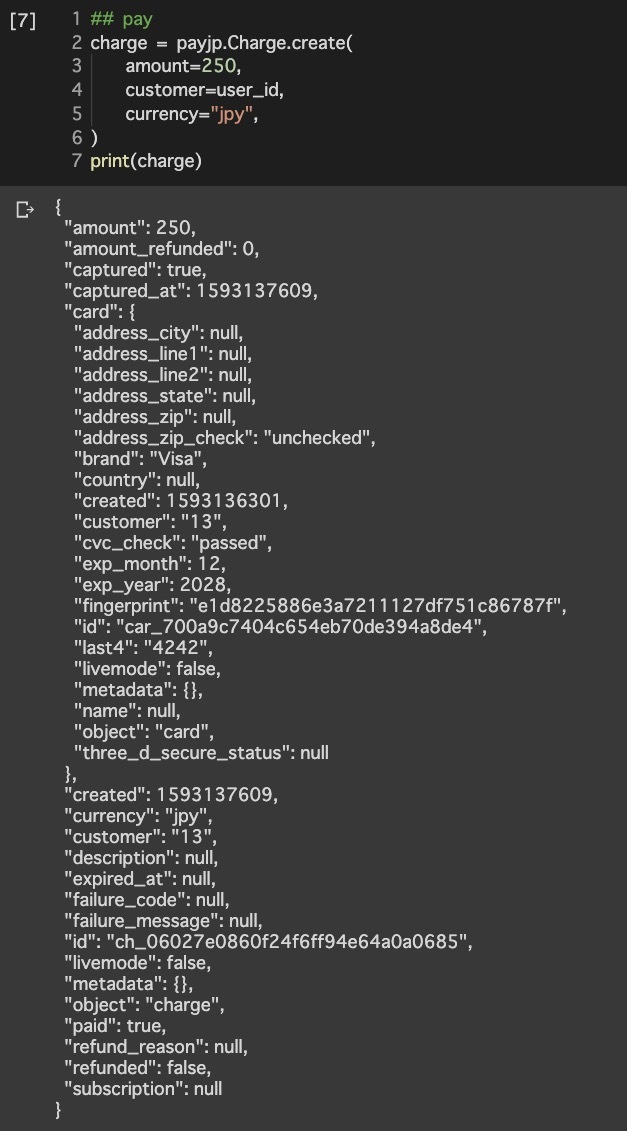Click the card id "car_700a9c..." value
The height and width of the screenshot is (1131, 627).
tap(299, 626)
